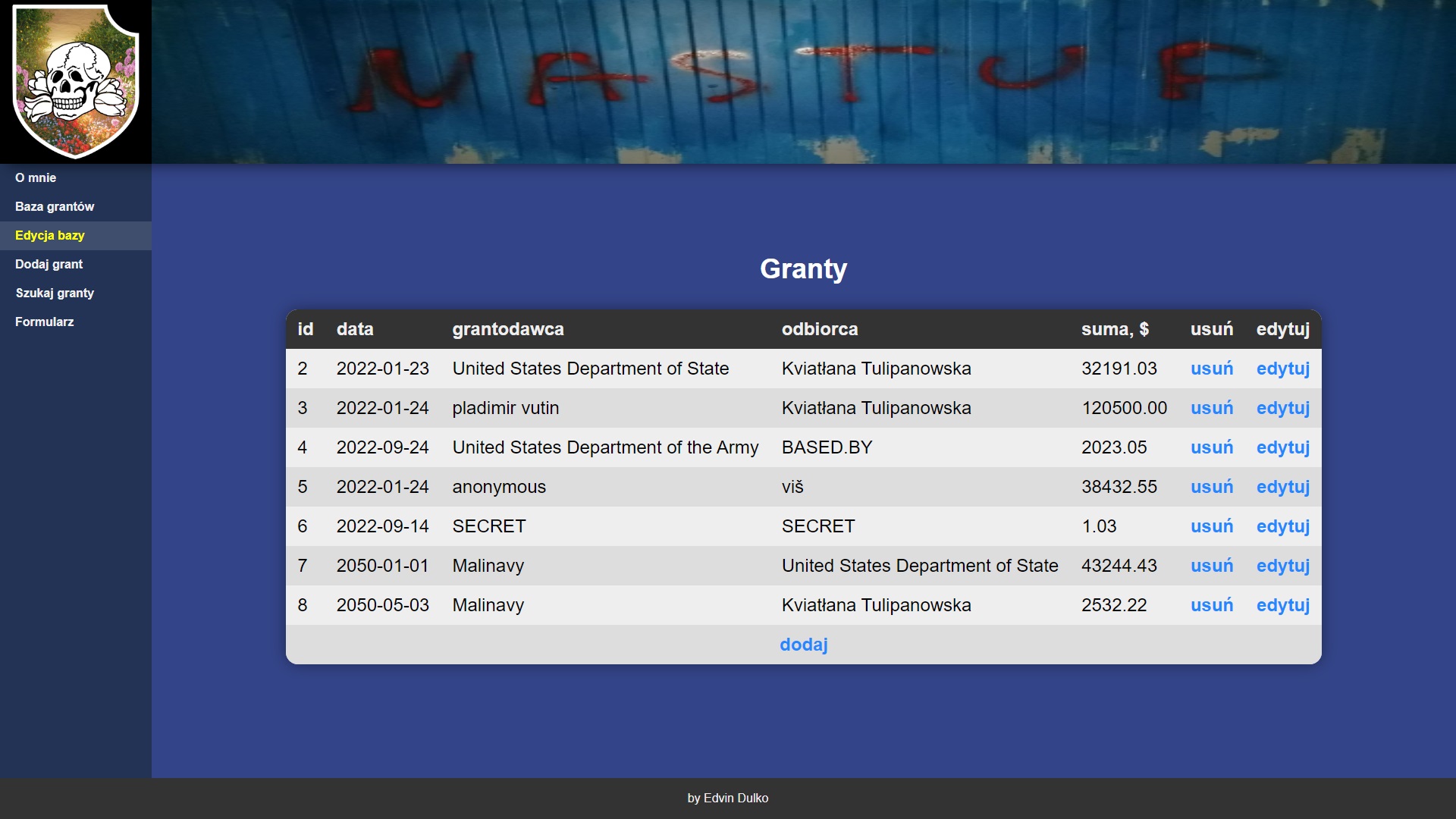Viewport: 1456px width, 819px height.
Task: Click the data column header
Action: [355, 329]
